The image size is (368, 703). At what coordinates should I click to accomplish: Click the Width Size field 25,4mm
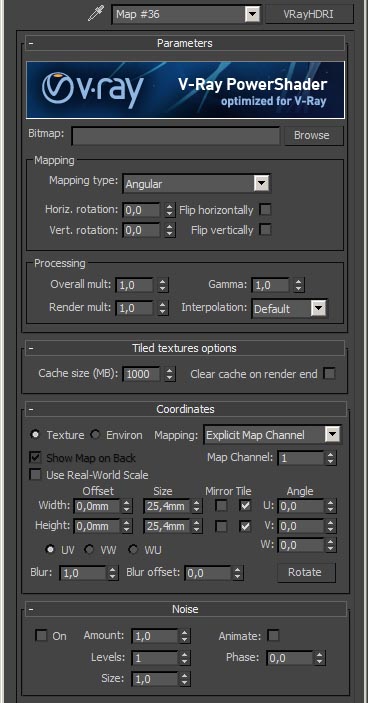(x=167, y=506)
